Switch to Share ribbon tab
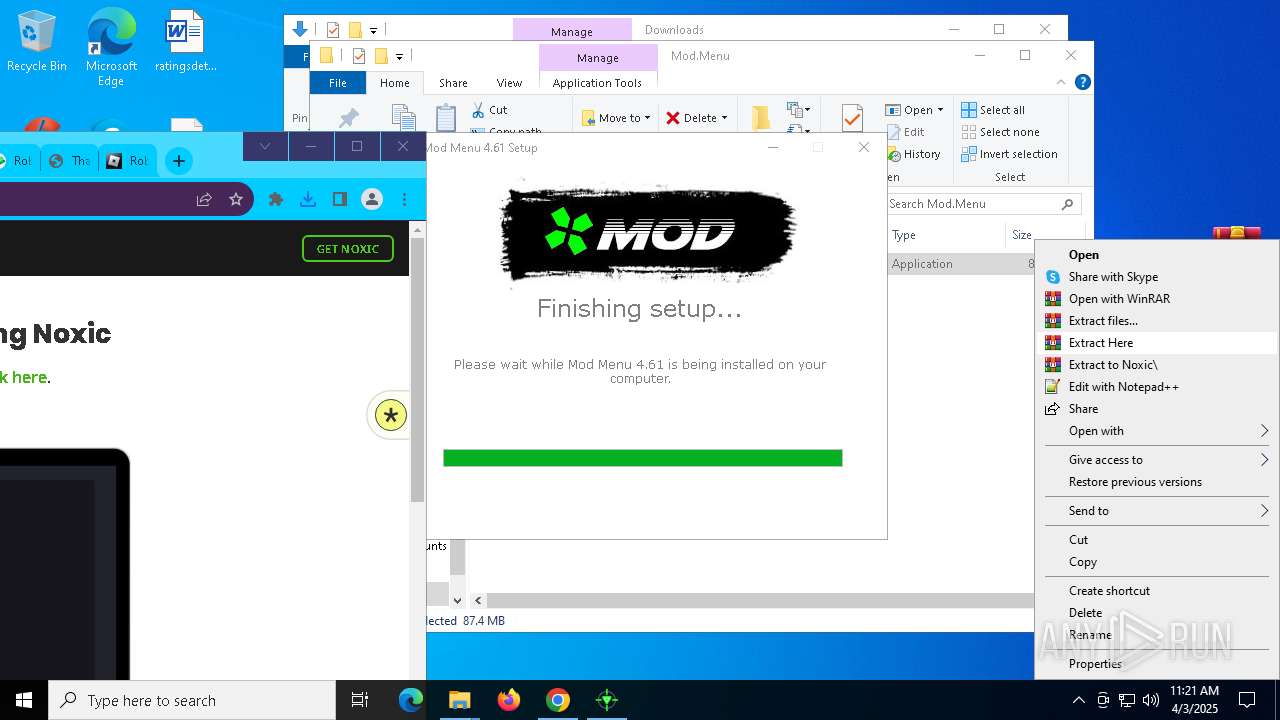1280x720 pixels. (x=453, y=83)
